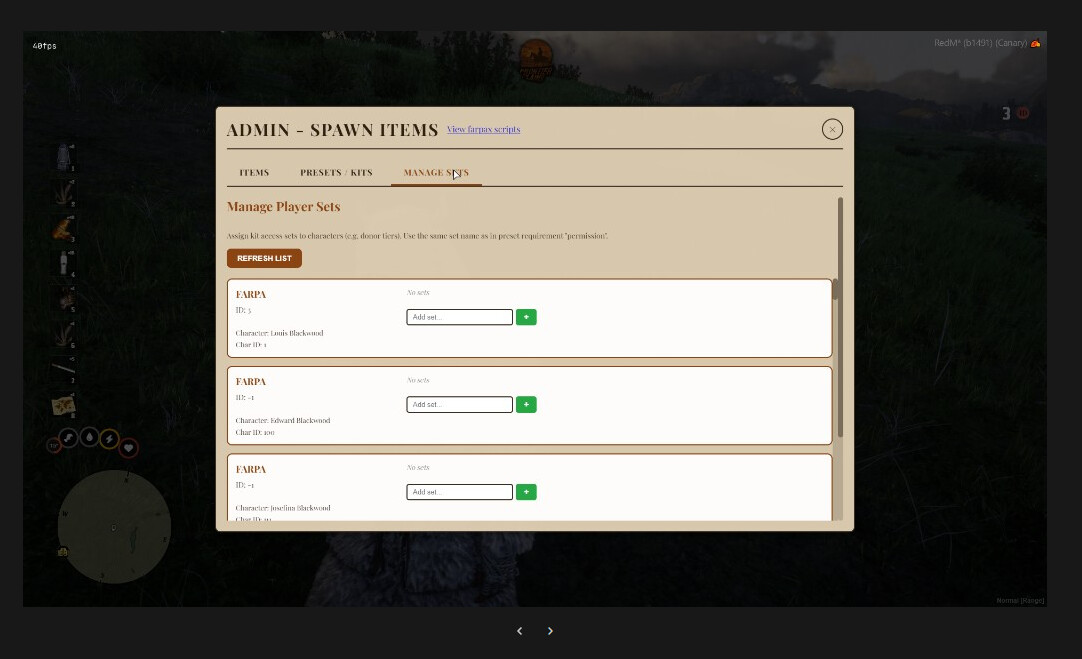Click the 'Character: Edward Blackwood' text

point(283,420)
